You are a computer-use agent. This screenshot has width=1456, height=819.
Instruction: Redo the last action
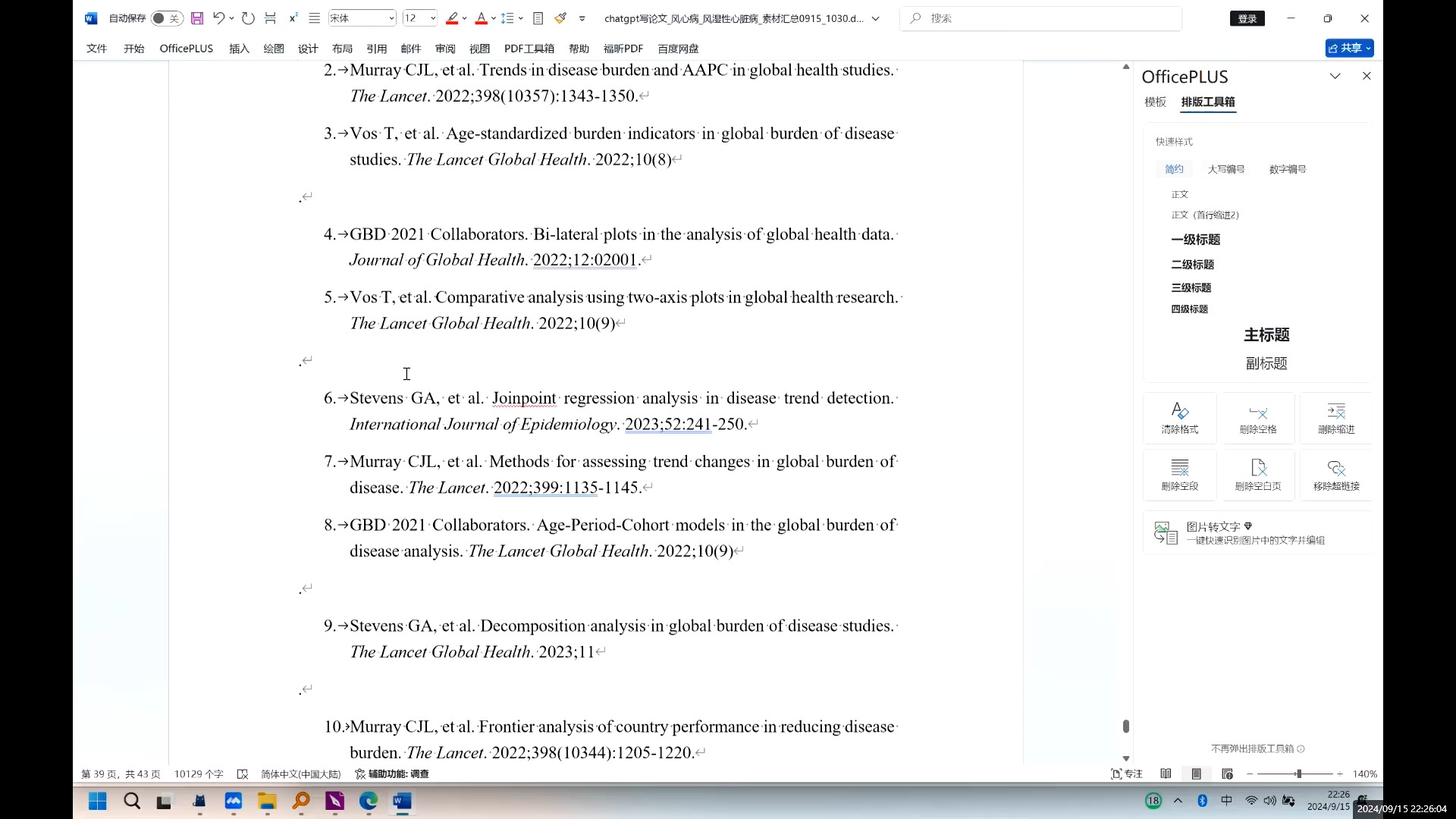tap(248, 18)
